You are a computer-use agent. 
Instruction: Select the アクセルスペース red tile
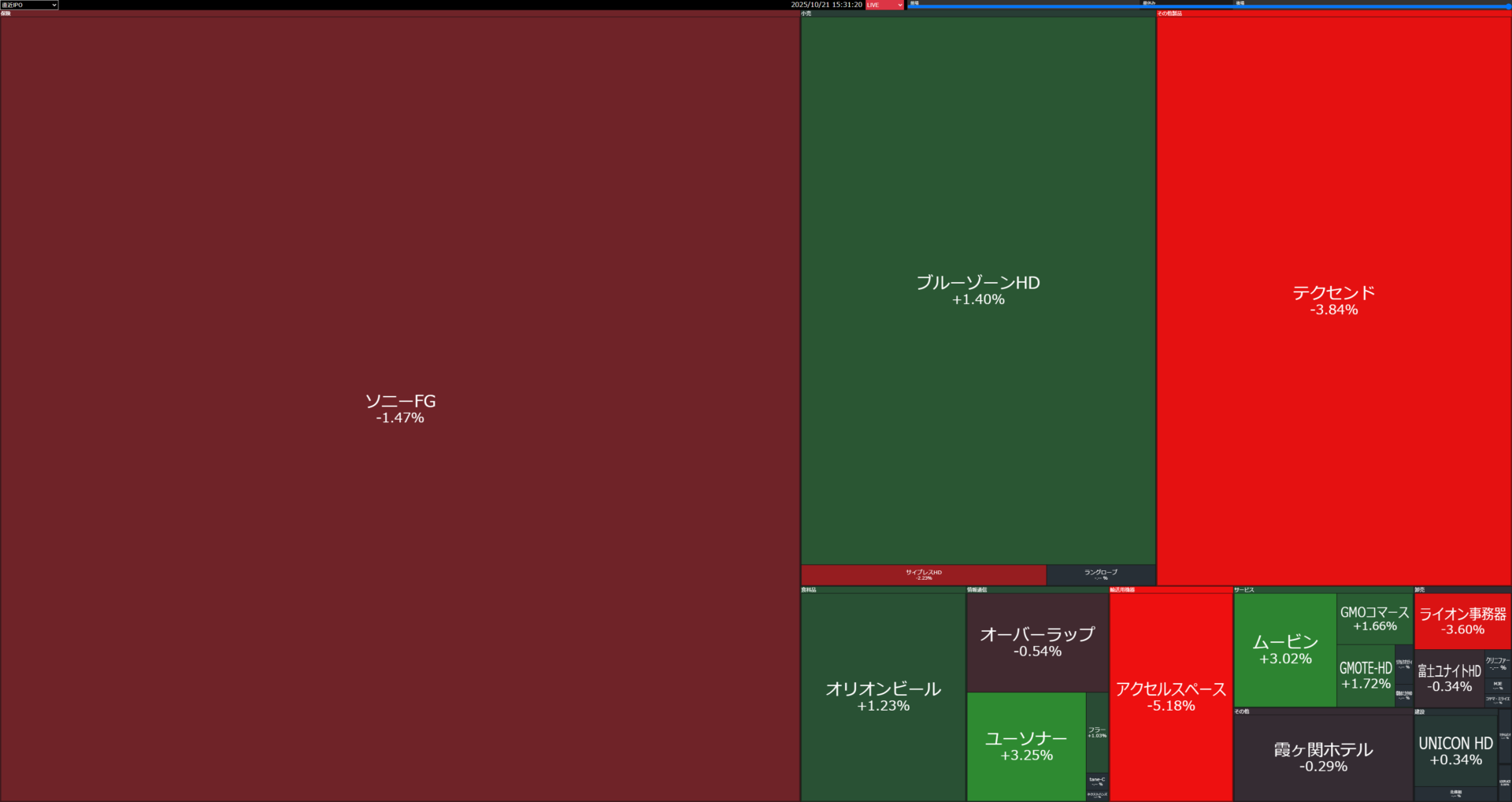(1170, 696)
